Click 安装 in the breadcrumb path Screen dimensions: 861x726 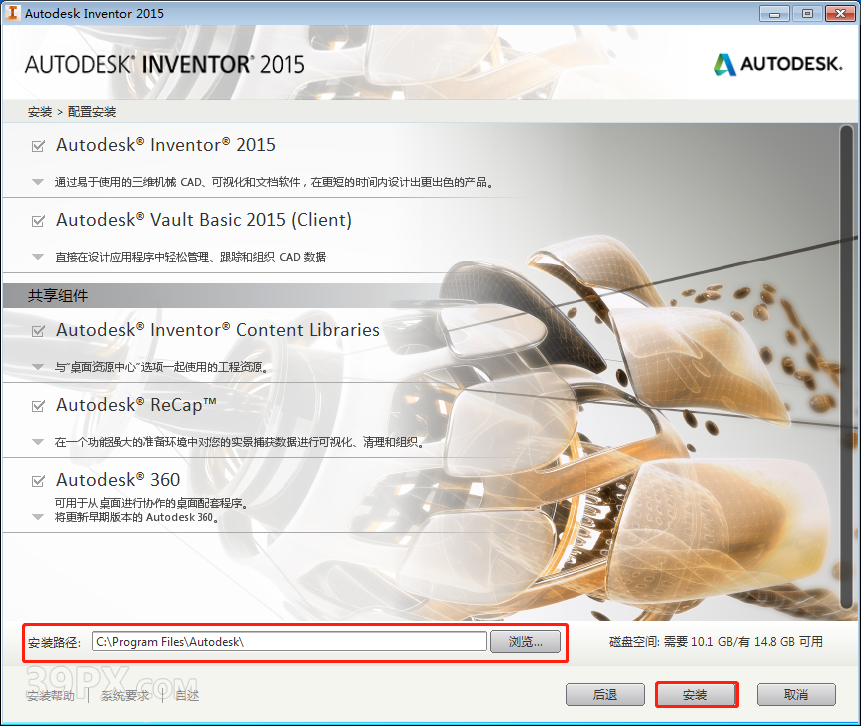[x=39, y=112]
